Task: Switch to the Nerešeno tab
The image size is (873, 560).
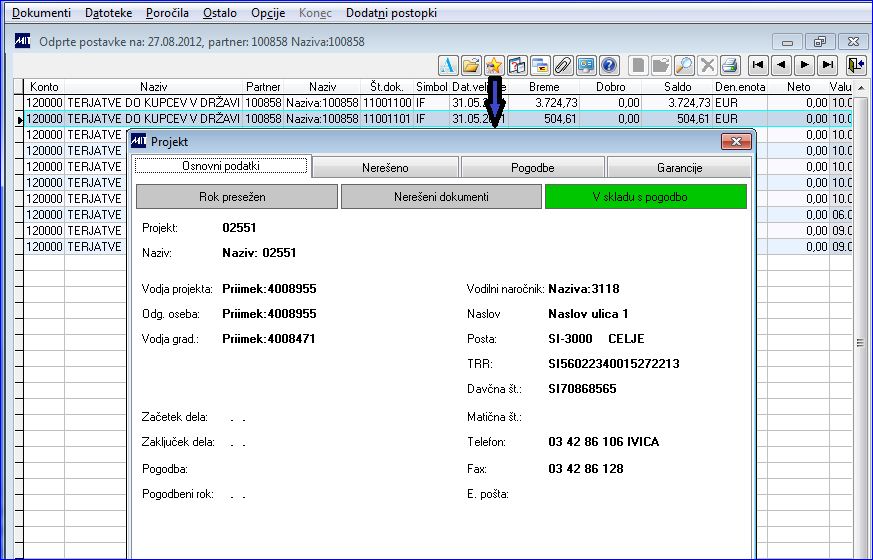Action: coord(385,168)
